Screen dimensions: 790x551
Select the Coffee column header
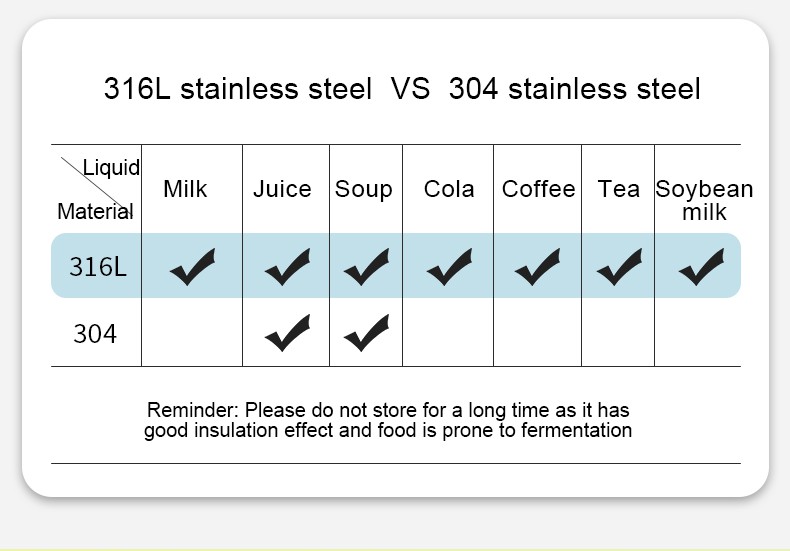click(x=539, y=189)
